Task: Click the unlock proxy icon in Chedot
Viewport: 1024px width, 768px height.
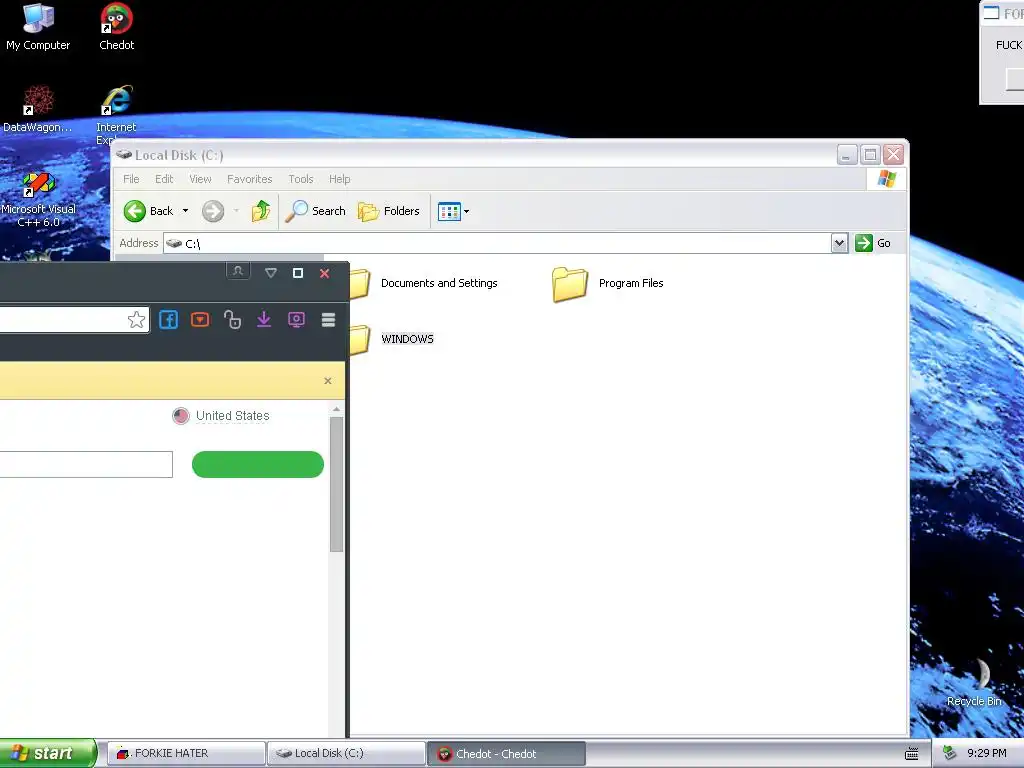Action: pos(232,319)
